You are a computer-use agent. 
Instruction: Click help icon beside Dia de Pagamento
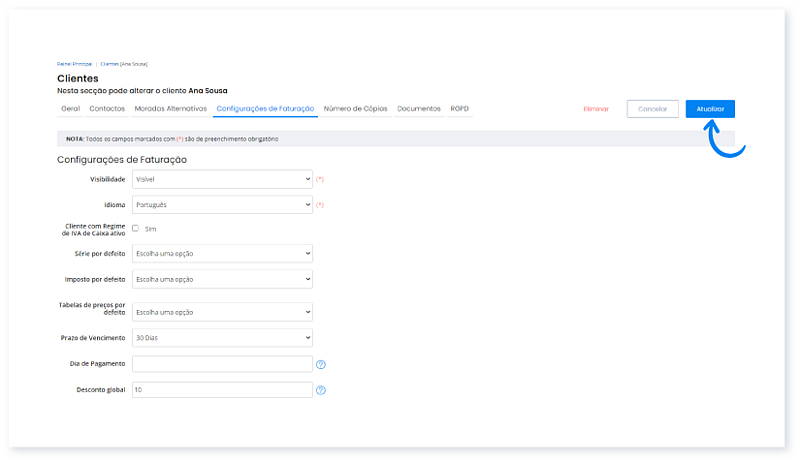coord(321,364)
